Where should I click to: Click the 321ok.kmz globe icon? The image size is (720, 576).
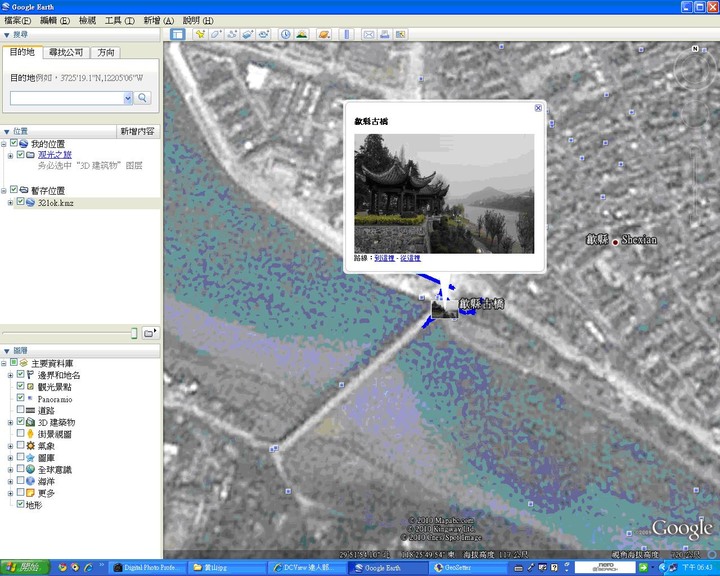30,202
